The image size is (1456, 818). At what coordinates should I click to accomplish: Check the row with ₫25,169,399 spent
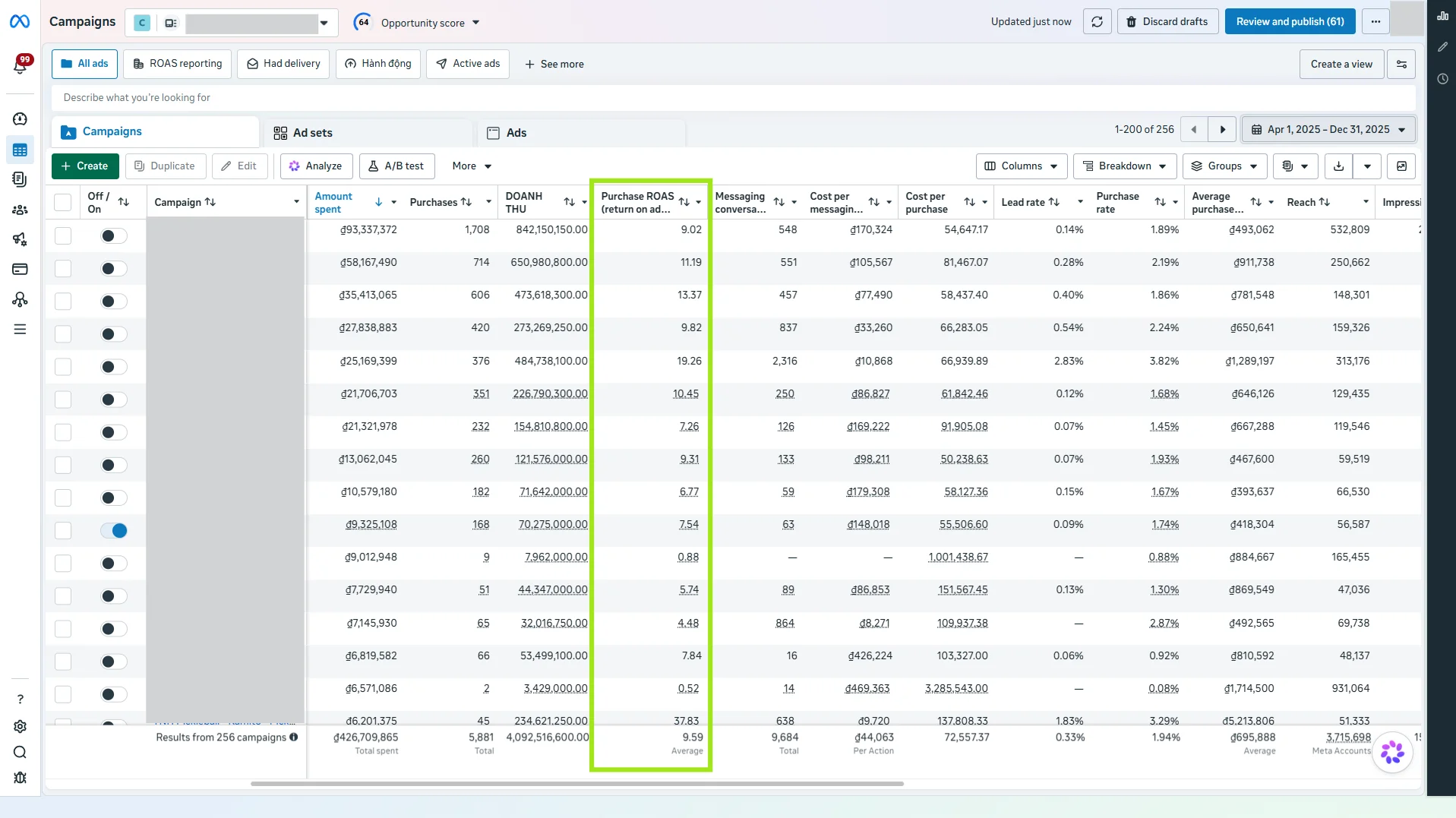(x=63, y=367)
